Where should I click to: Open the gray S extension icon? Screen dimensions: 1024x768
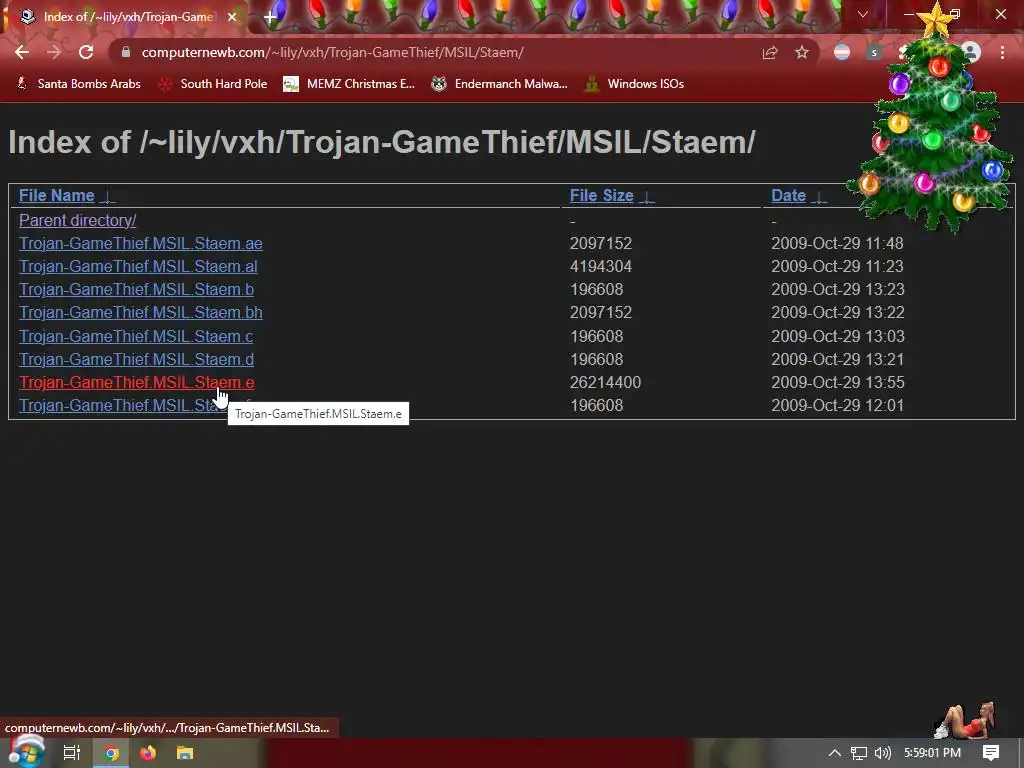(x=874, y=52)
